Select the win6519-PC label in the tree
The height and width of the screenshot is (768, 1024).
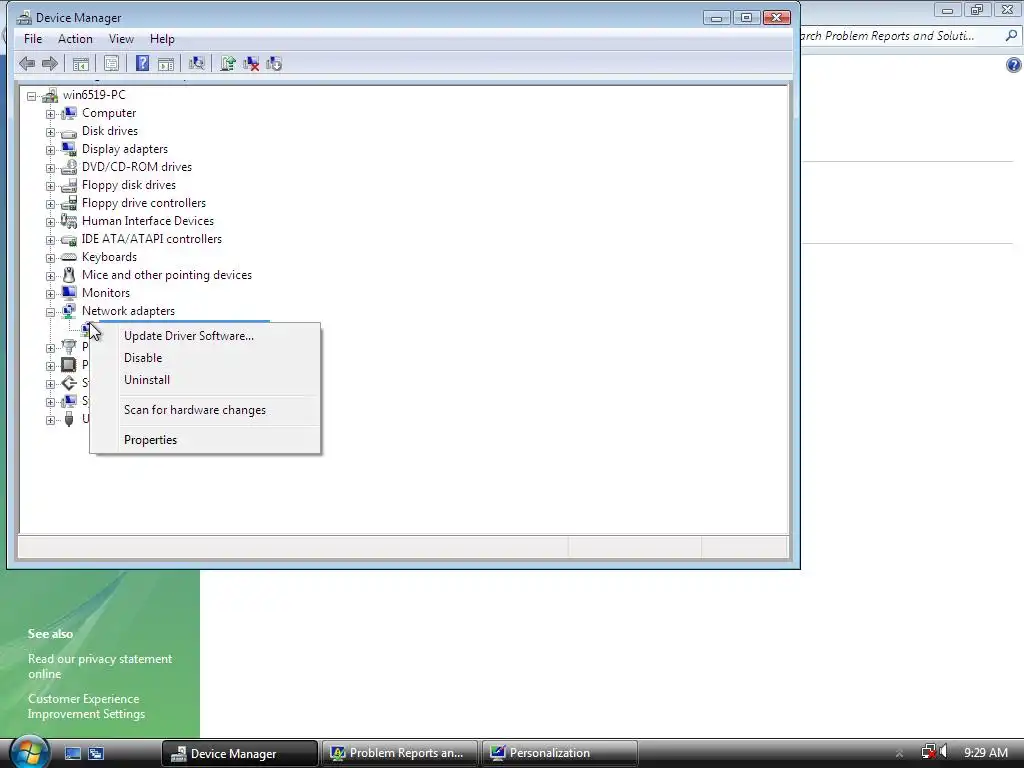click(x=94, y=95)
